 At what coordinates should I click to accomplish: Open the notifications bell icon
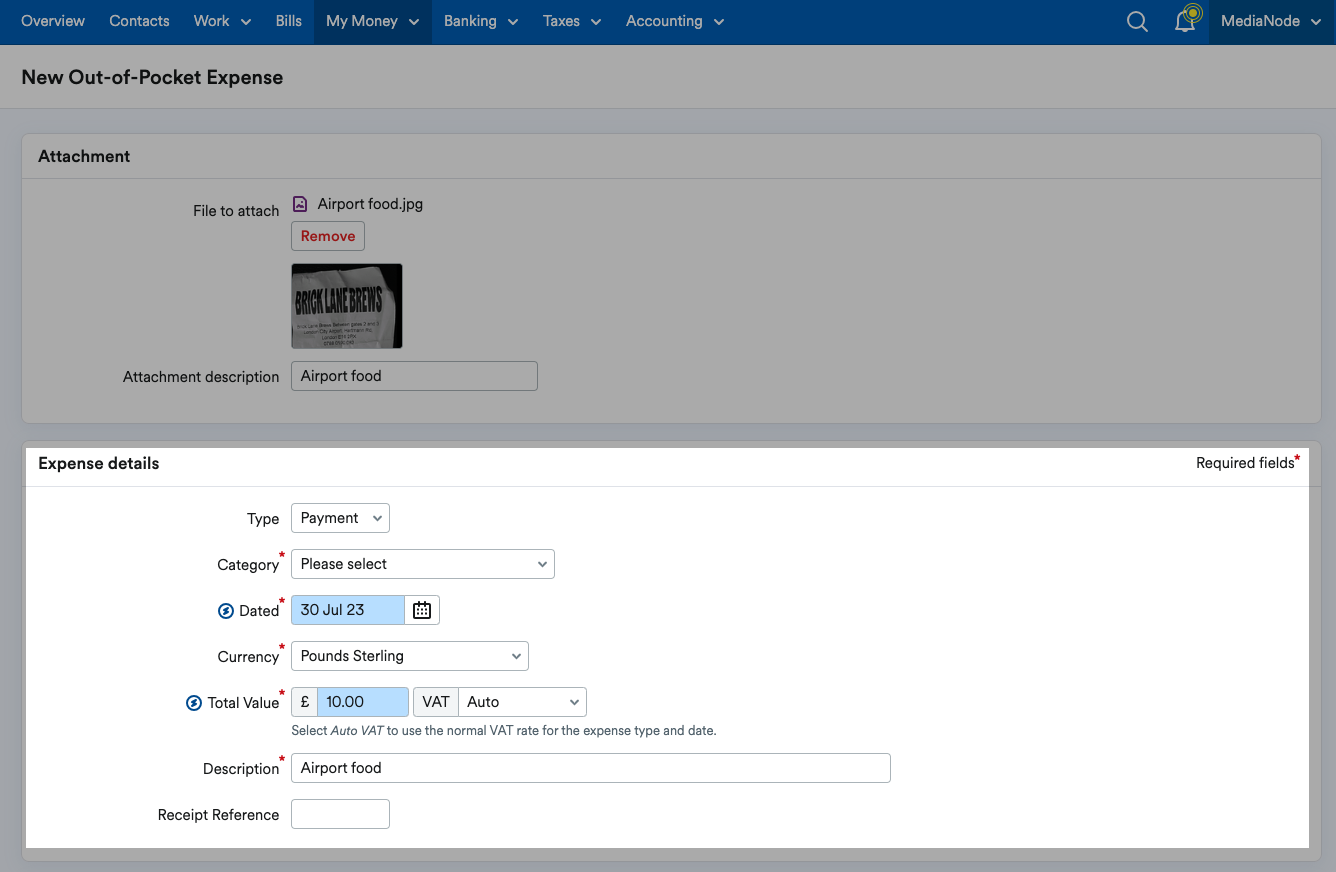click(1186, 21)
